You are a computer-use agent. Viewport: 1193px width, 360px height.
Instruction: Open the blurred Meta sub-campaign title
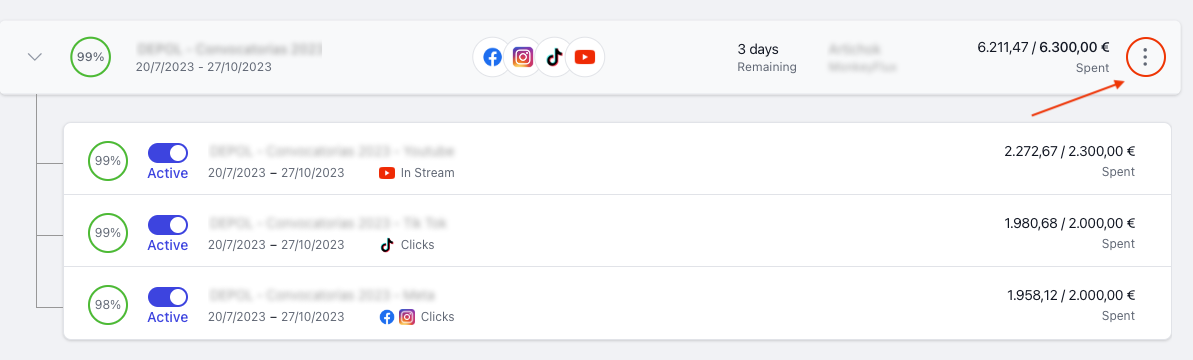coord(322,295)
